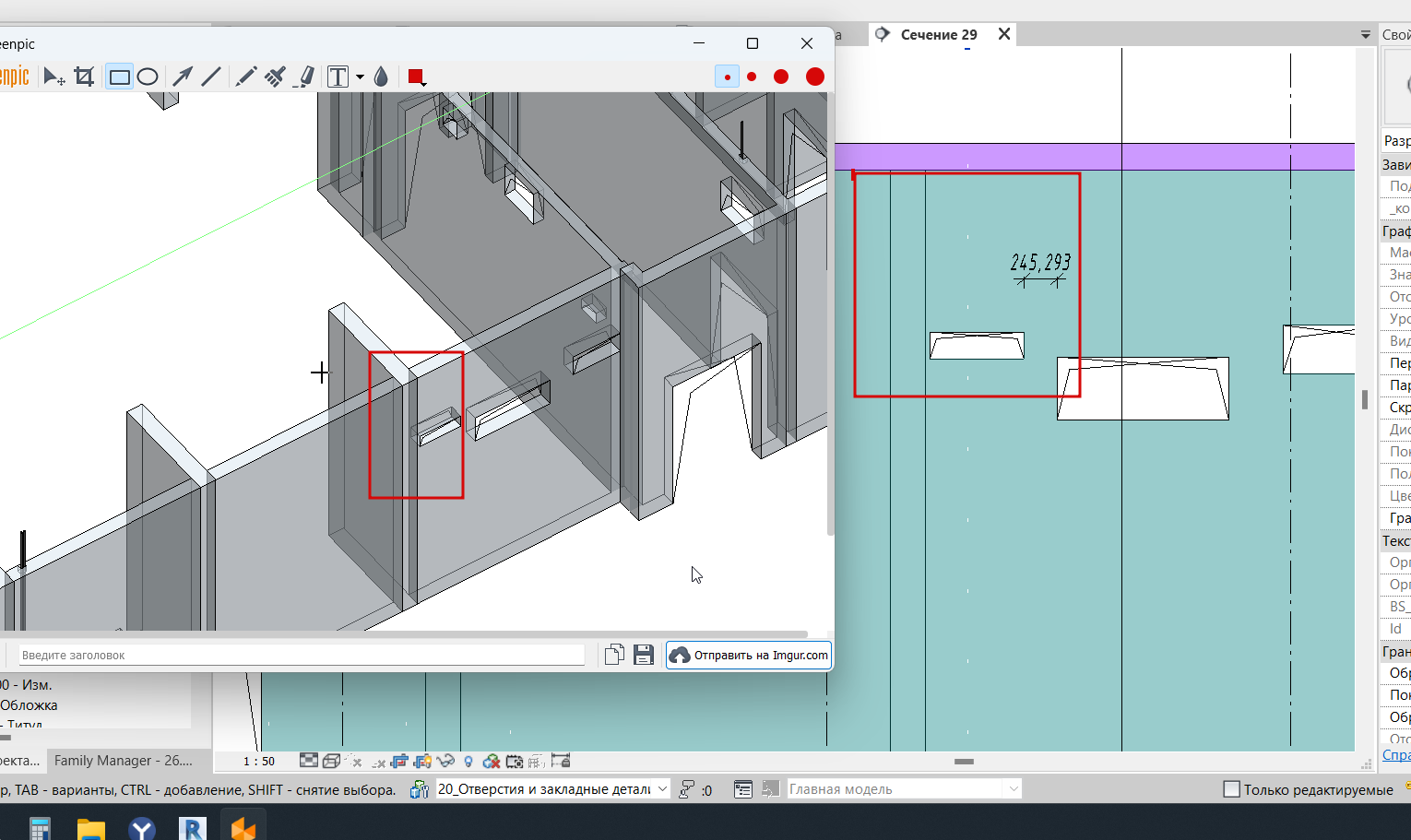Switch to the Сечение 29 view tab
The image size is (1411, 840).
click(x=938, y=35)
